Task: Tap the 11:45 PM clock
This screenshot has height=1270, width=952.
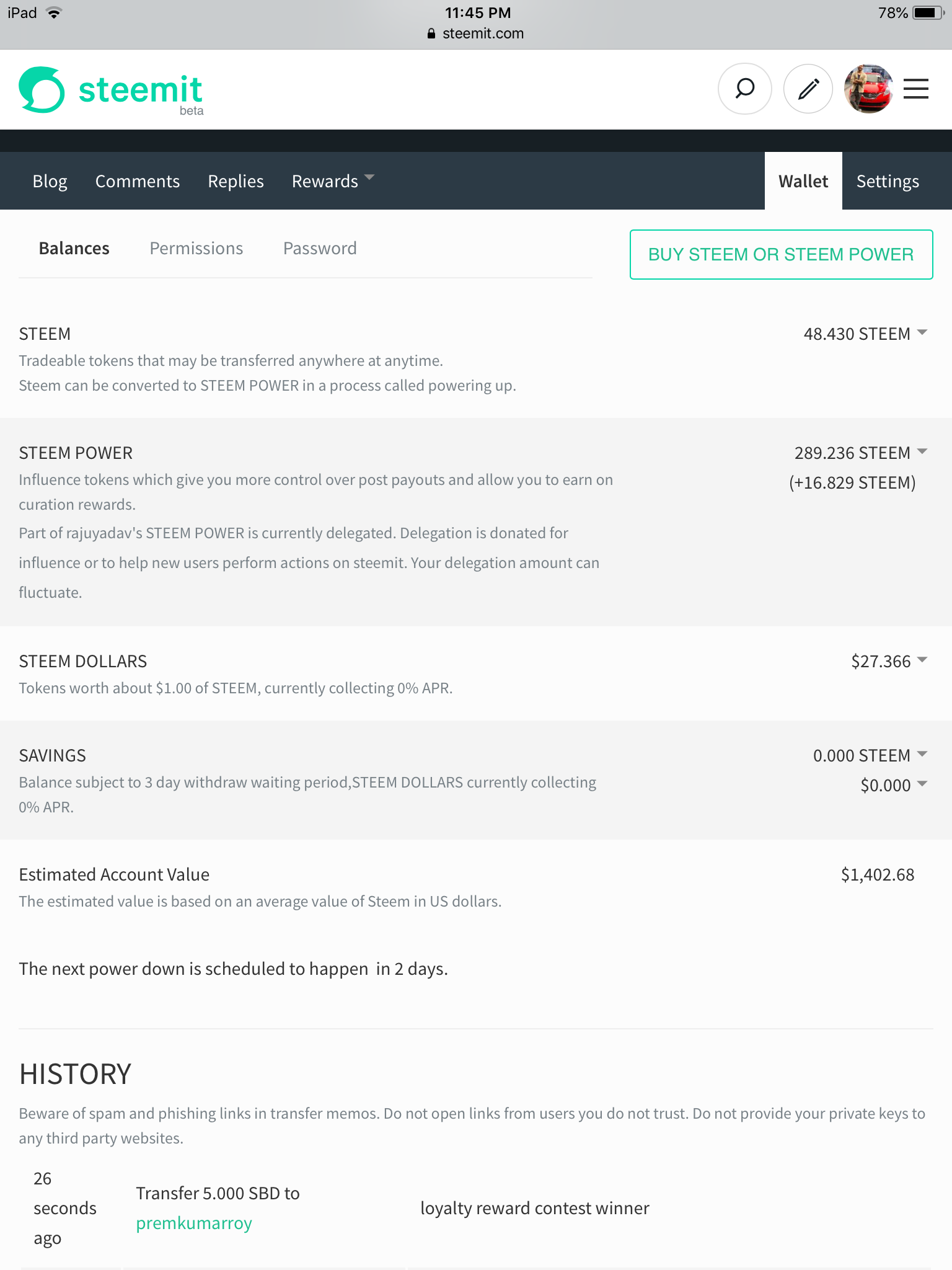Action: point(478,13)
